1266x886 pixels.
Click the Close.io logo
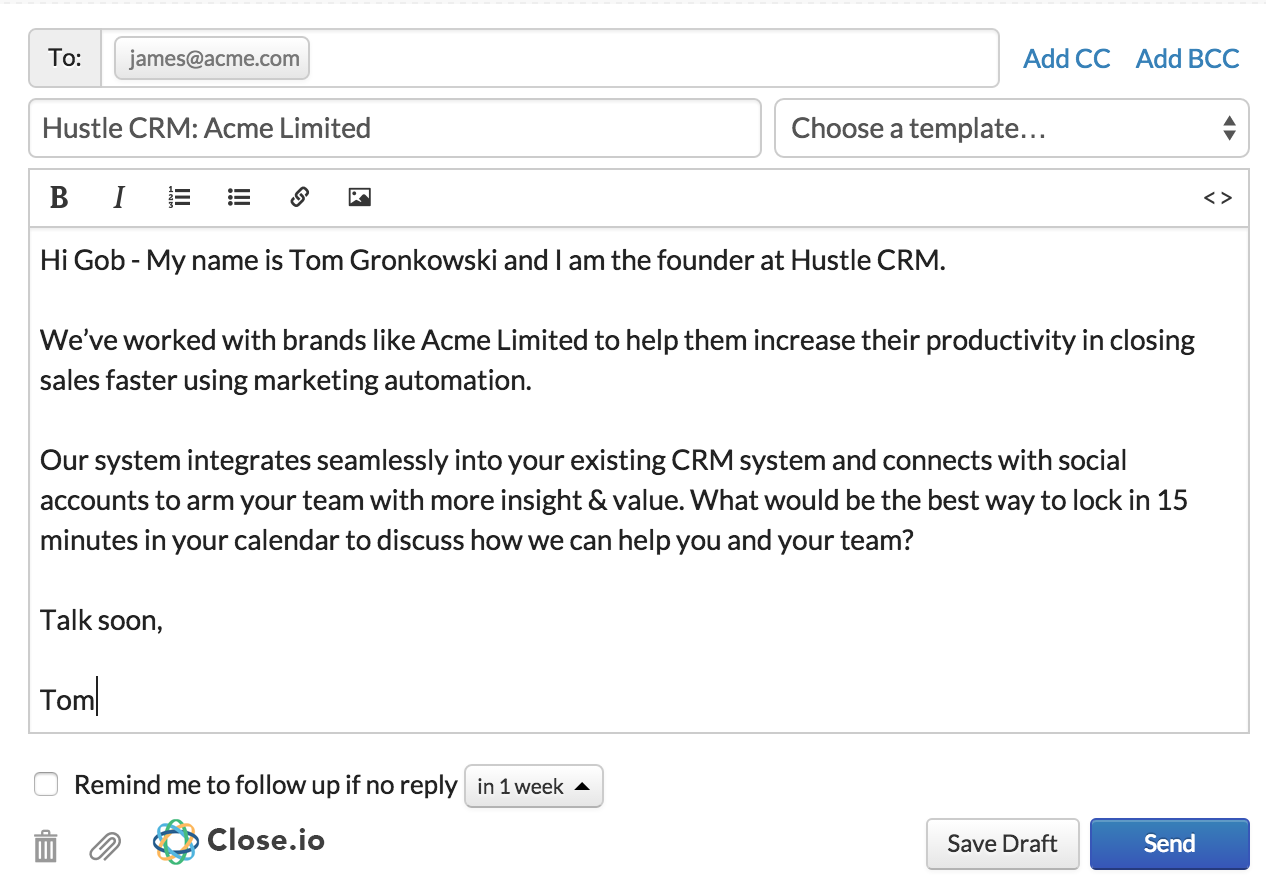(240, 841)
